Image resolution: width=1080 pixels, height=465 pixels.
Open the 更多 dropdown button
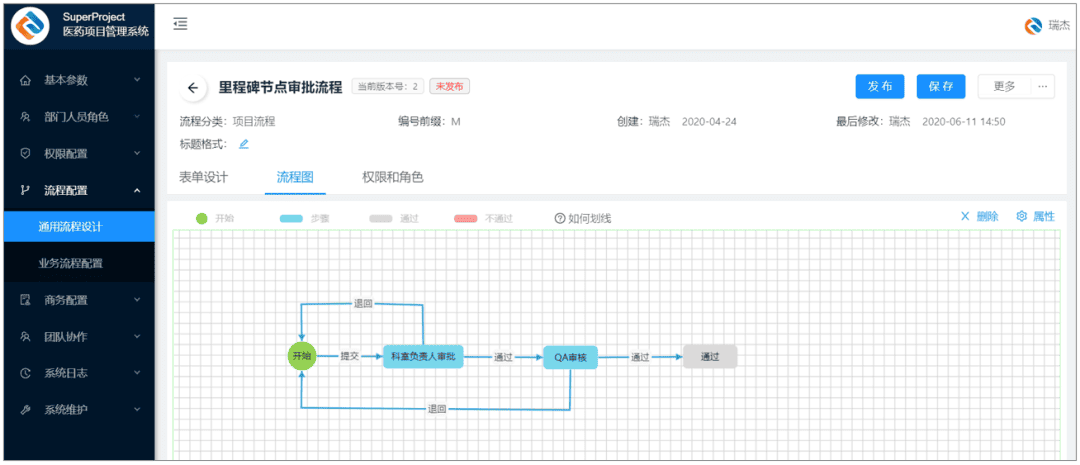[1004, 87]
